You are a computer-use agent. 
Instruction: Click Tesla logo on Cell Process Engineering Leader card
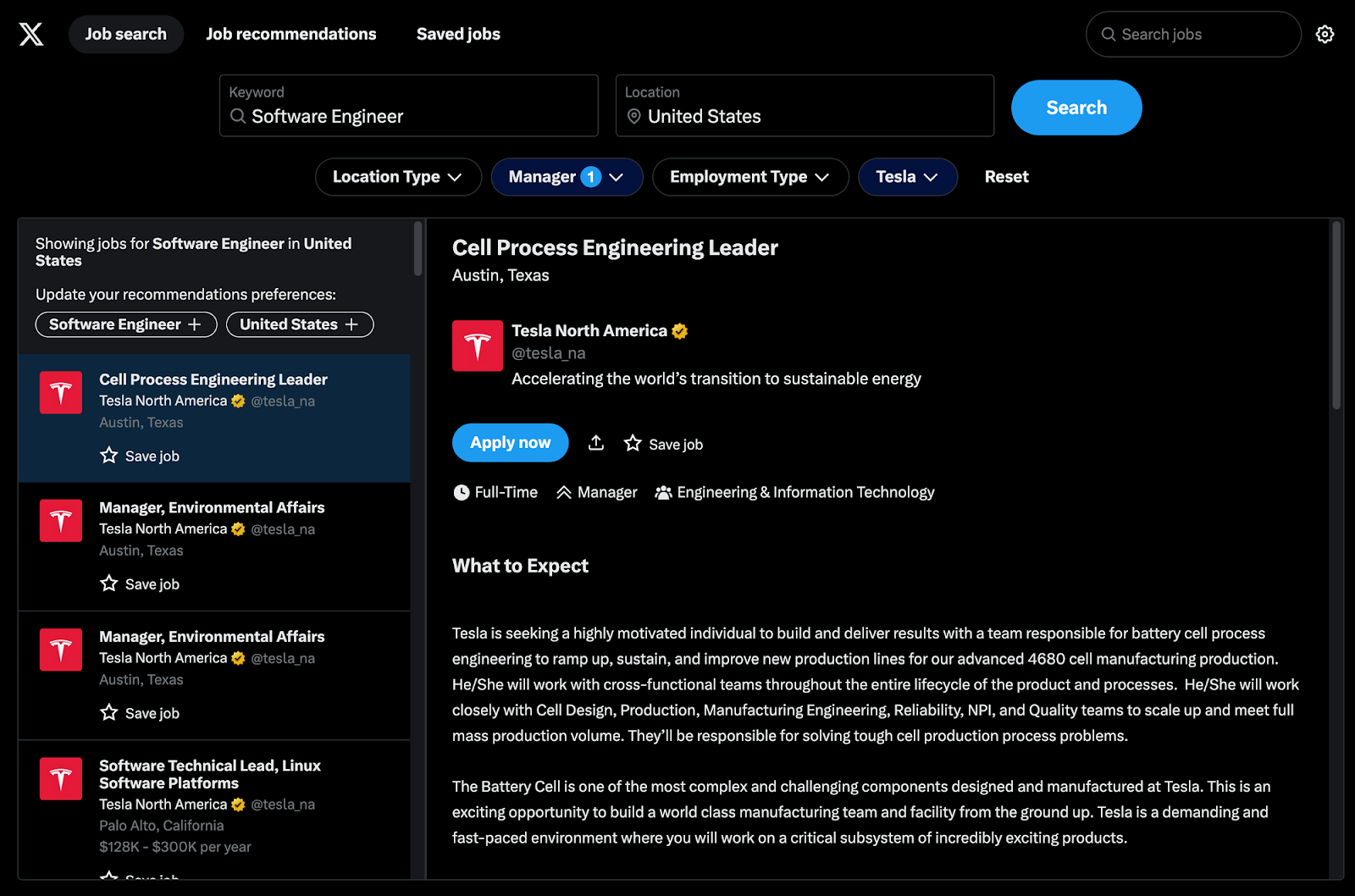click(x=61, y=392)
